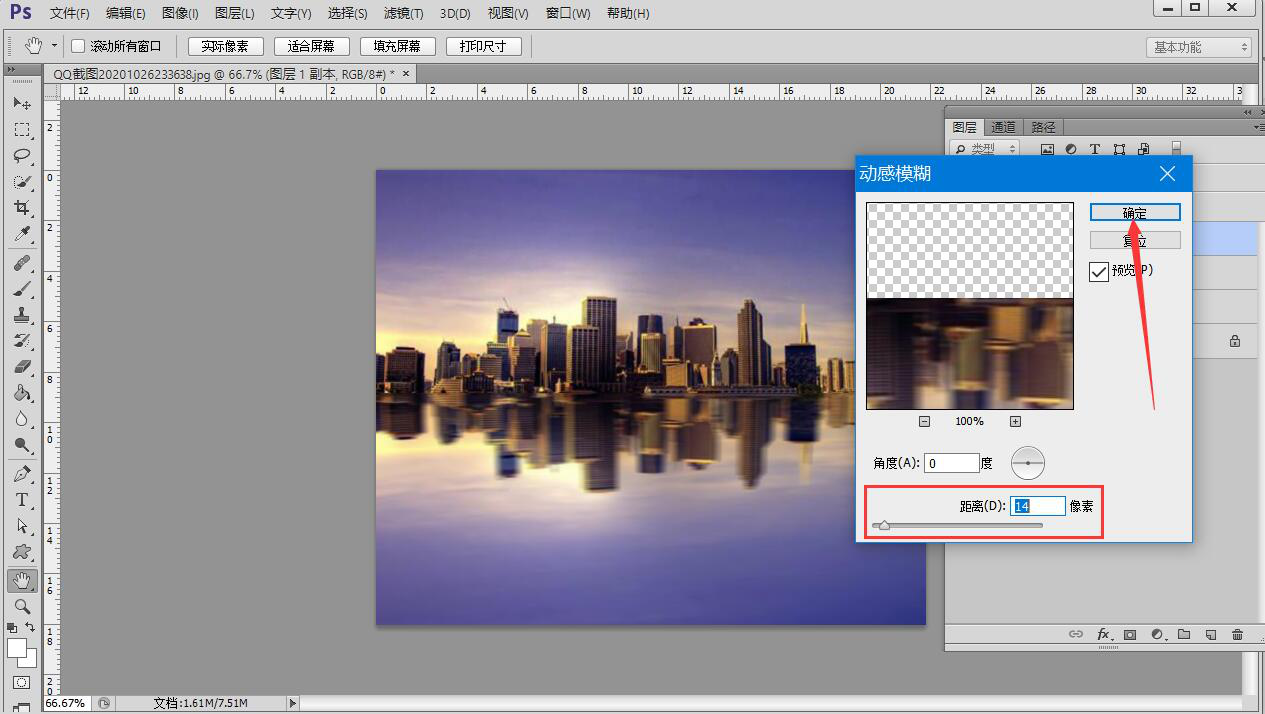The height and width of the screenshot is (714, 1265).
Task: Click the 确定 button in blur dialog
Action: [x=1135, y=212]
